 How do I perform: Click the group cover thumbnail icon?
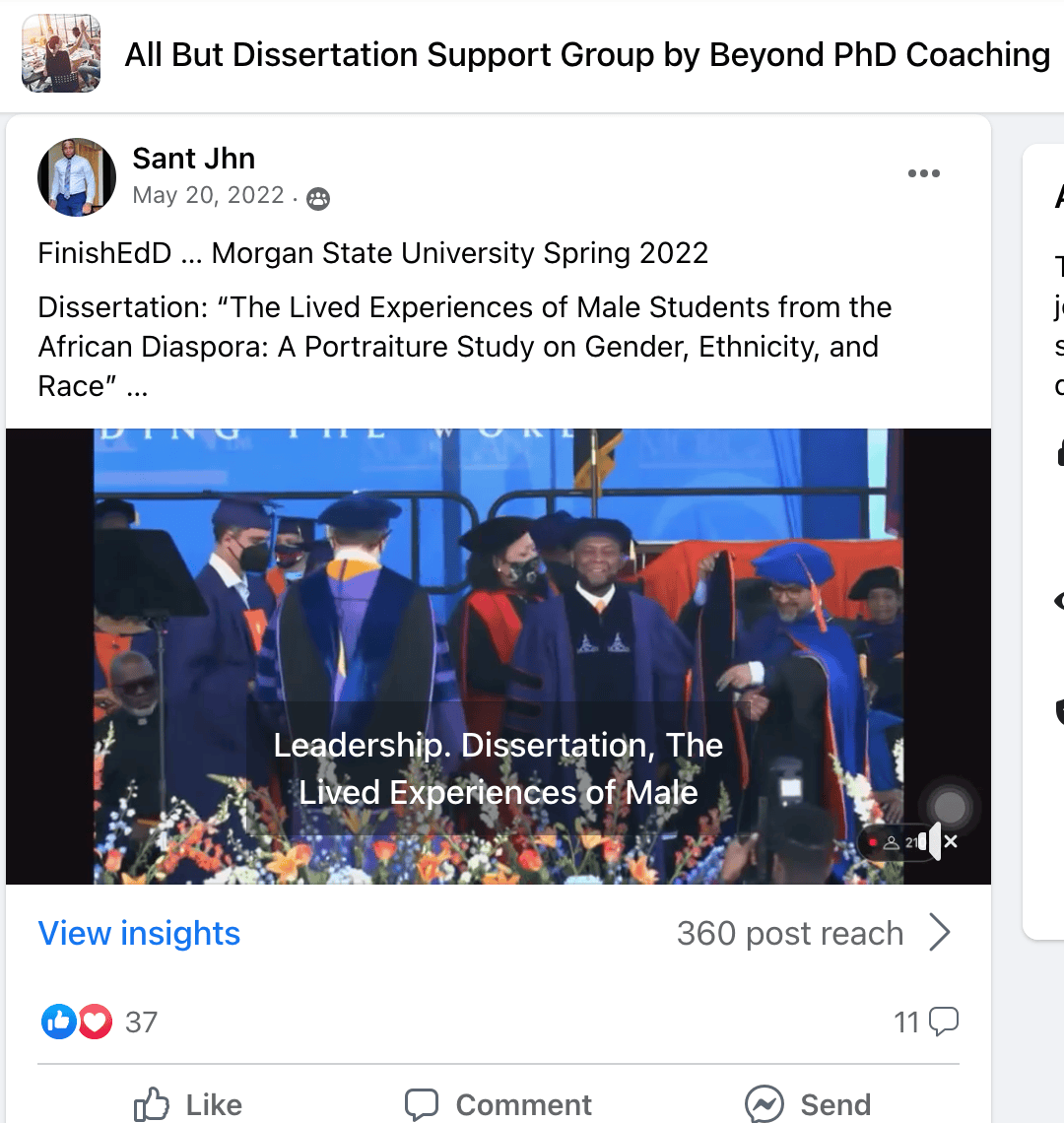[61, 53]
